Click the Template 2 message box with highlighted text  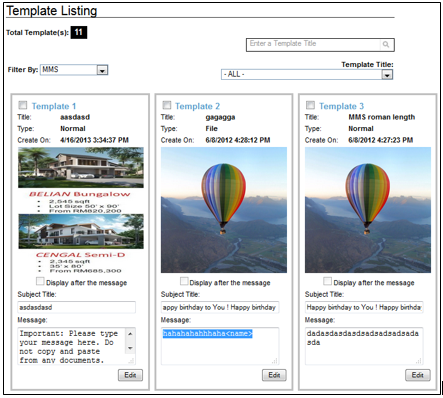pyautogui.click(x=220, y=346)
